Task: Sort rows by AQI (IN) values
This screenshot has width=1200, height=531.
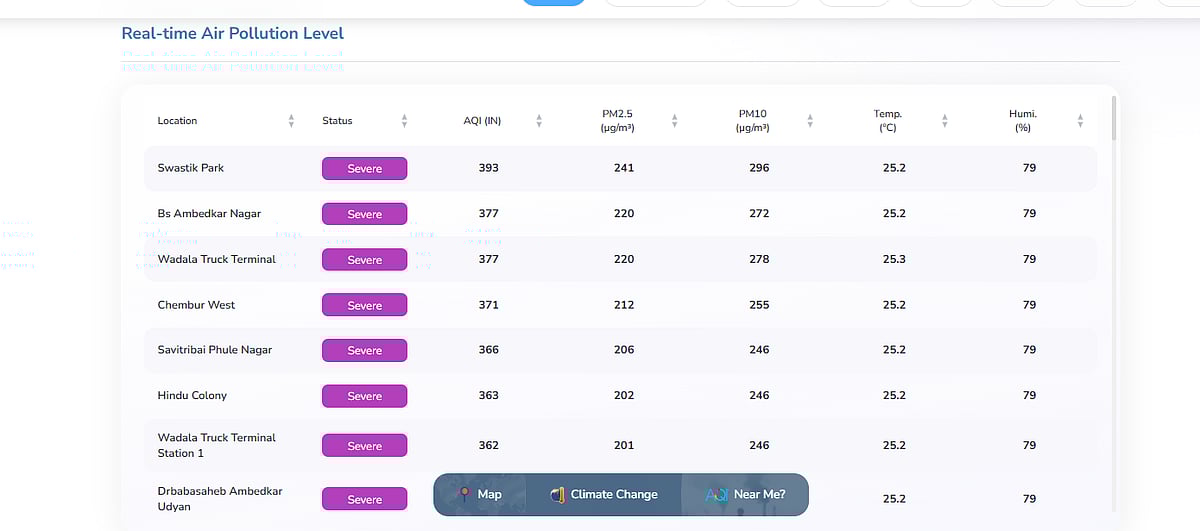Action: 539,121
